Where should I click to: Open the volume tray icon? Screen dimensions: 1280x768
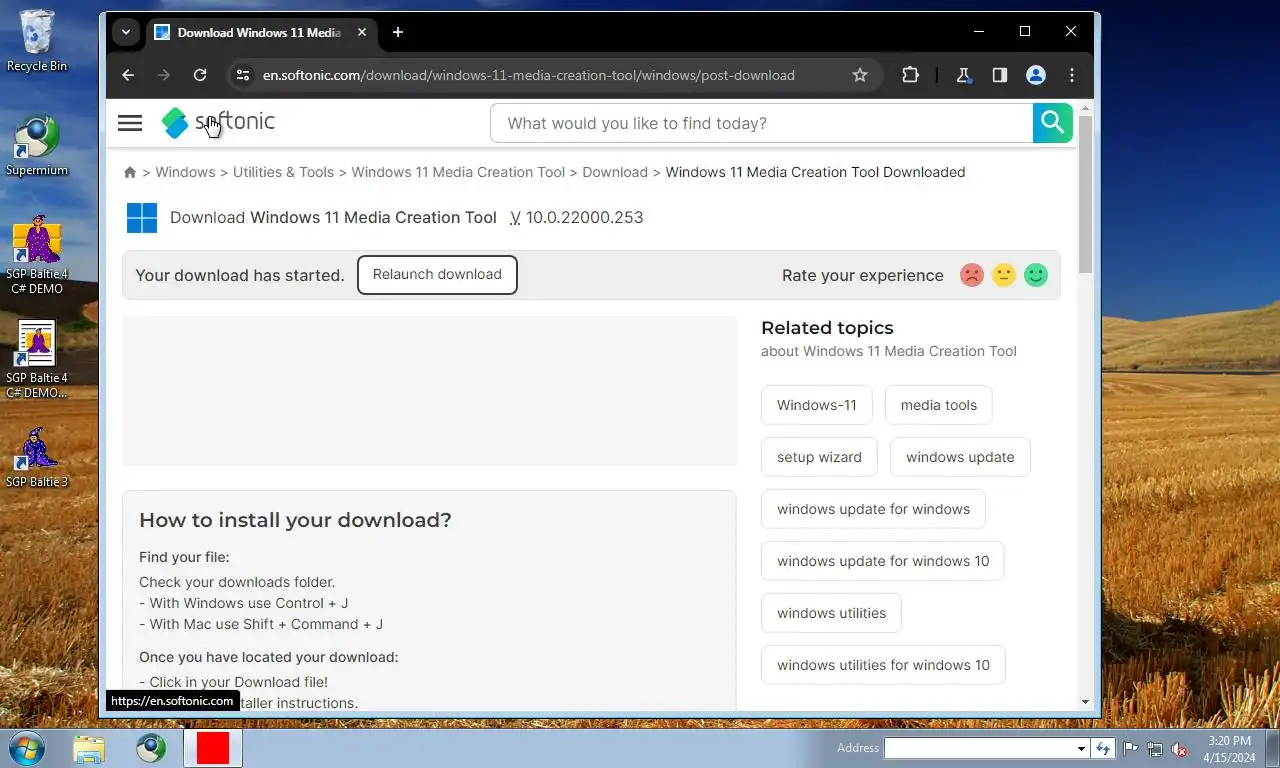[x=1179, y=749]
